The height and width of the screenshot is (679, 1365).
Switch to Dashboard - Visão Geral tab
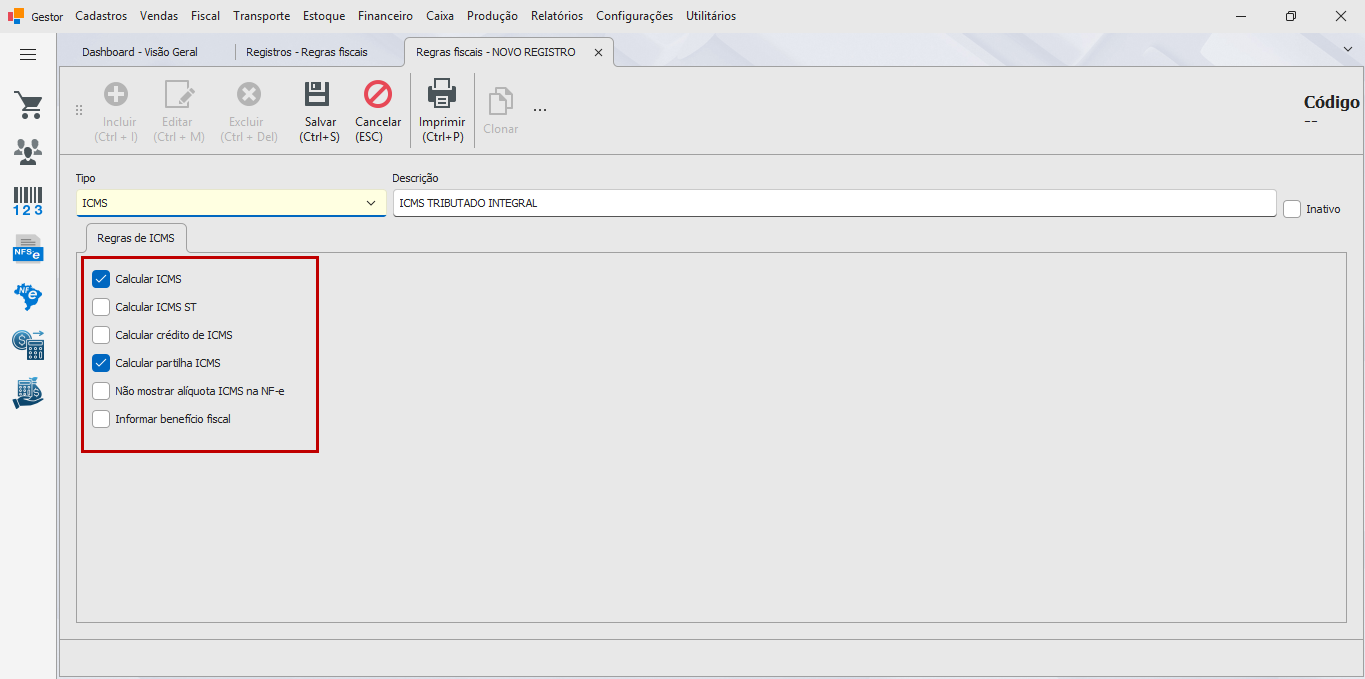click(140, 52)
